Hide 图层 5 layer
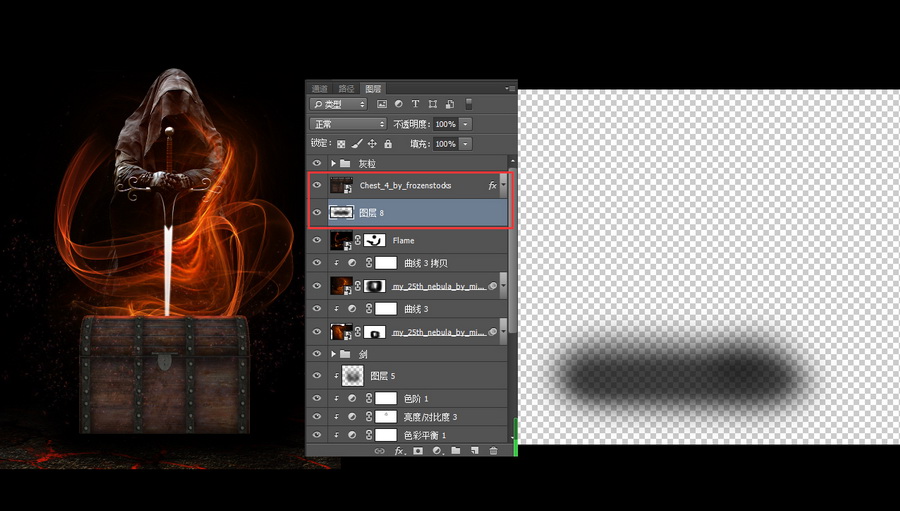Image resolution: width=900 pixels, height=511 pixels. coord(317,375)
